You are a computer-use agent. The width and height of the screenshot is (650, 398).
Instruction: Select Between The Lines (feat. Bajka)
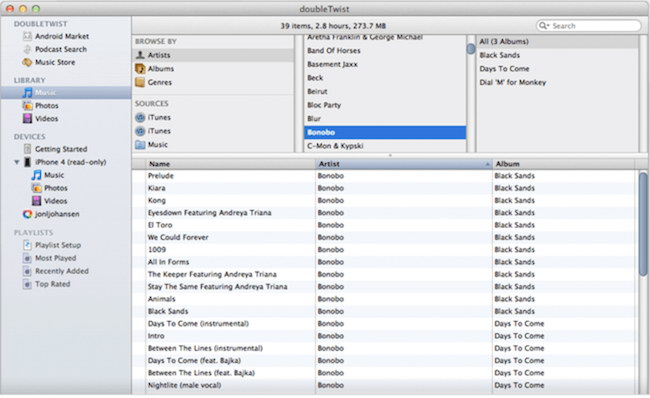(x=201, y=373)
